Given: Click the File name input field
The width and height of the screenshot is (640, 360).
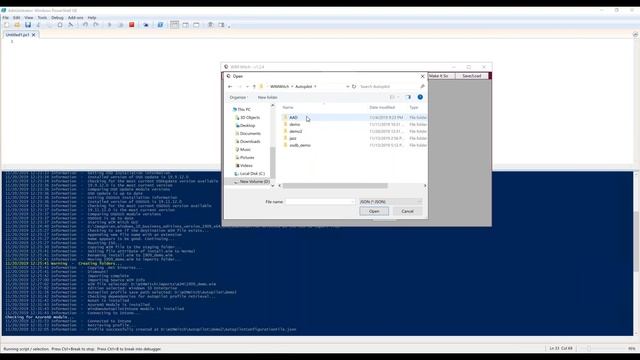Looking at the screenshot, I should click(320, 202).
